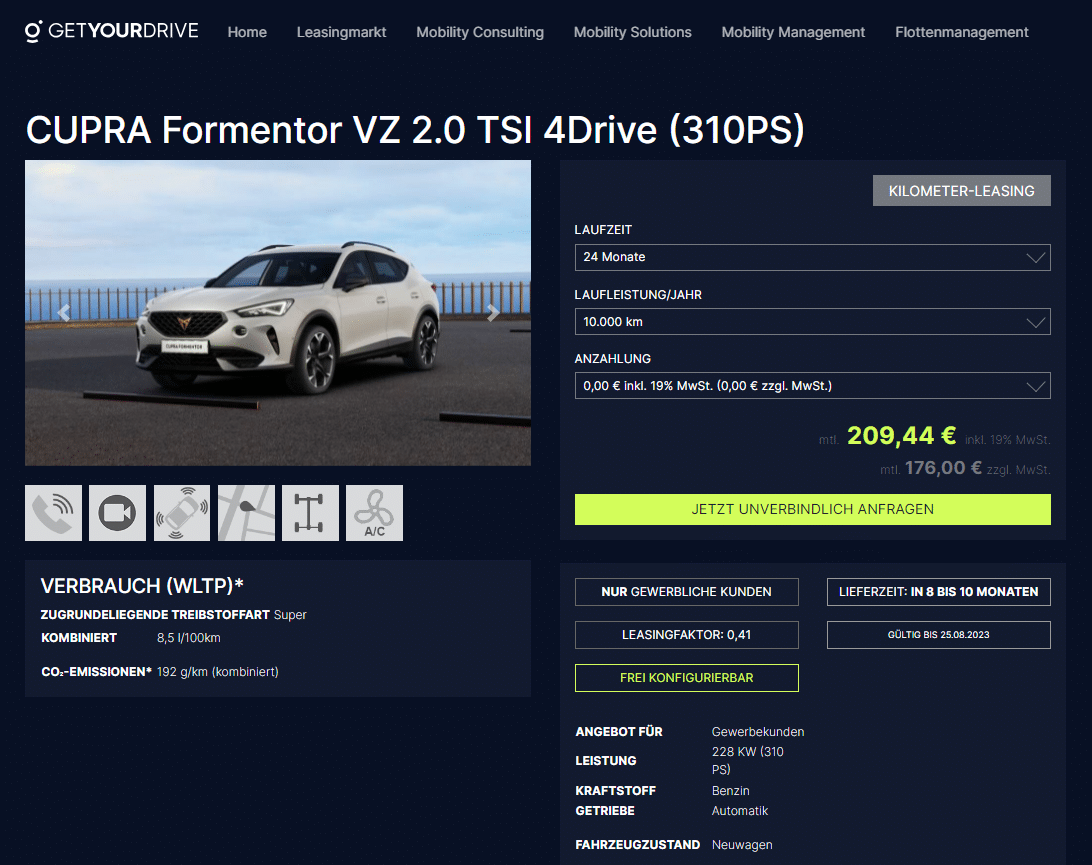Click the Verbrauch (WLTP)* heading

point(142,586)
